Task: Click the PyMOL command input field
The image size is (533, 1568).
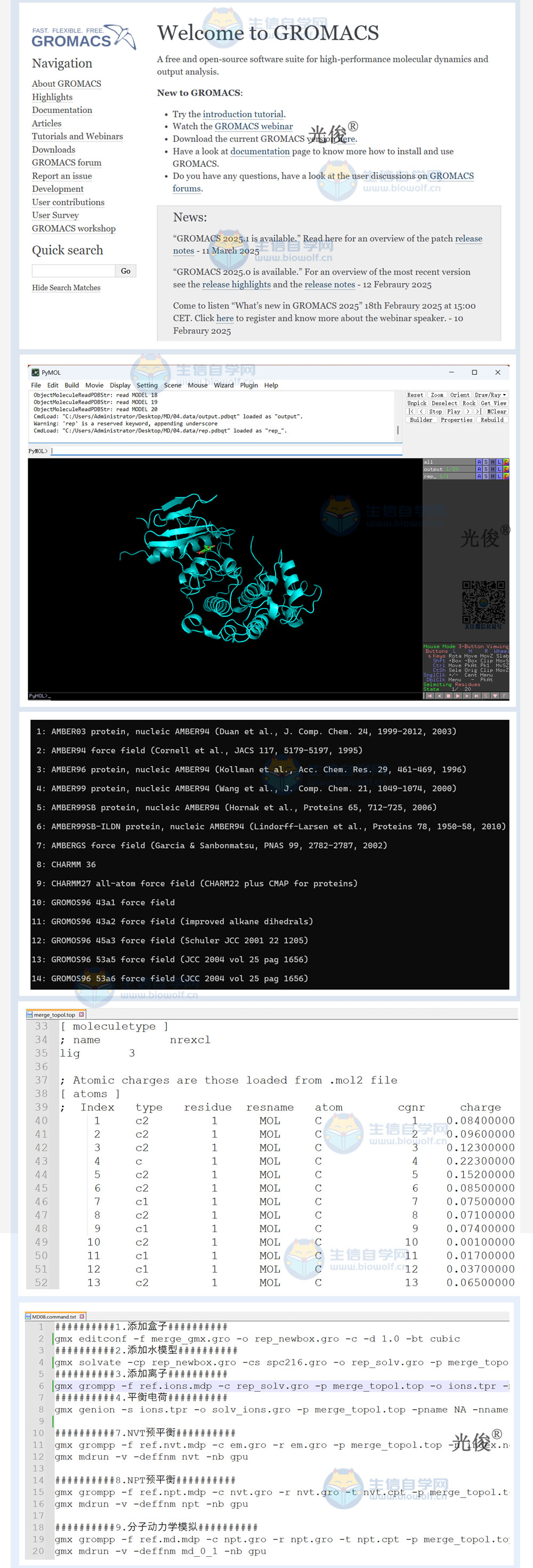Action: point(227,451)
